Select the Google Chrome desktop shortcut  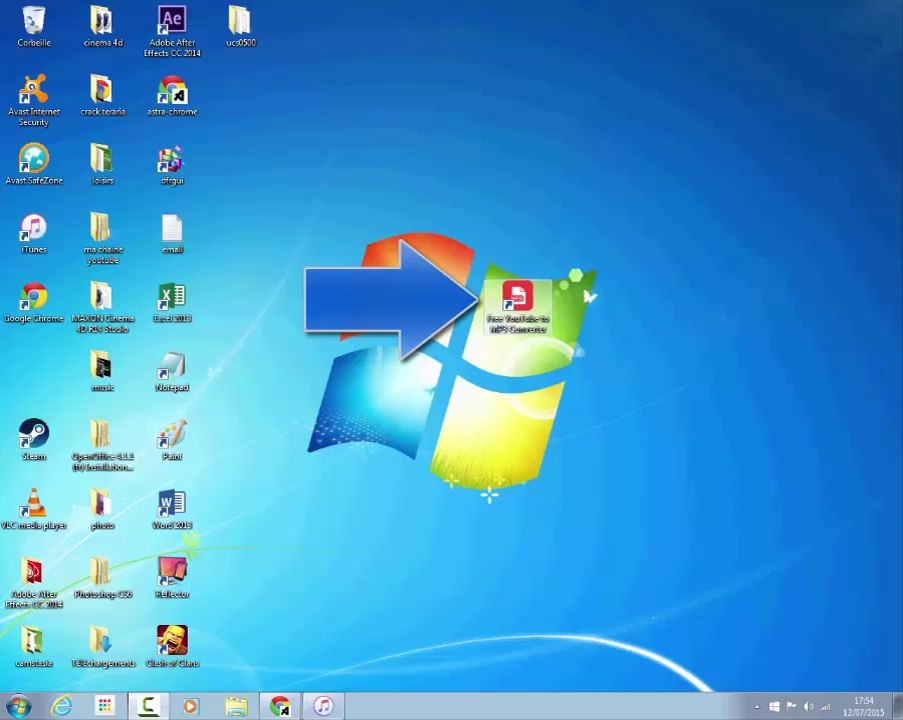[x=33, y=302]
